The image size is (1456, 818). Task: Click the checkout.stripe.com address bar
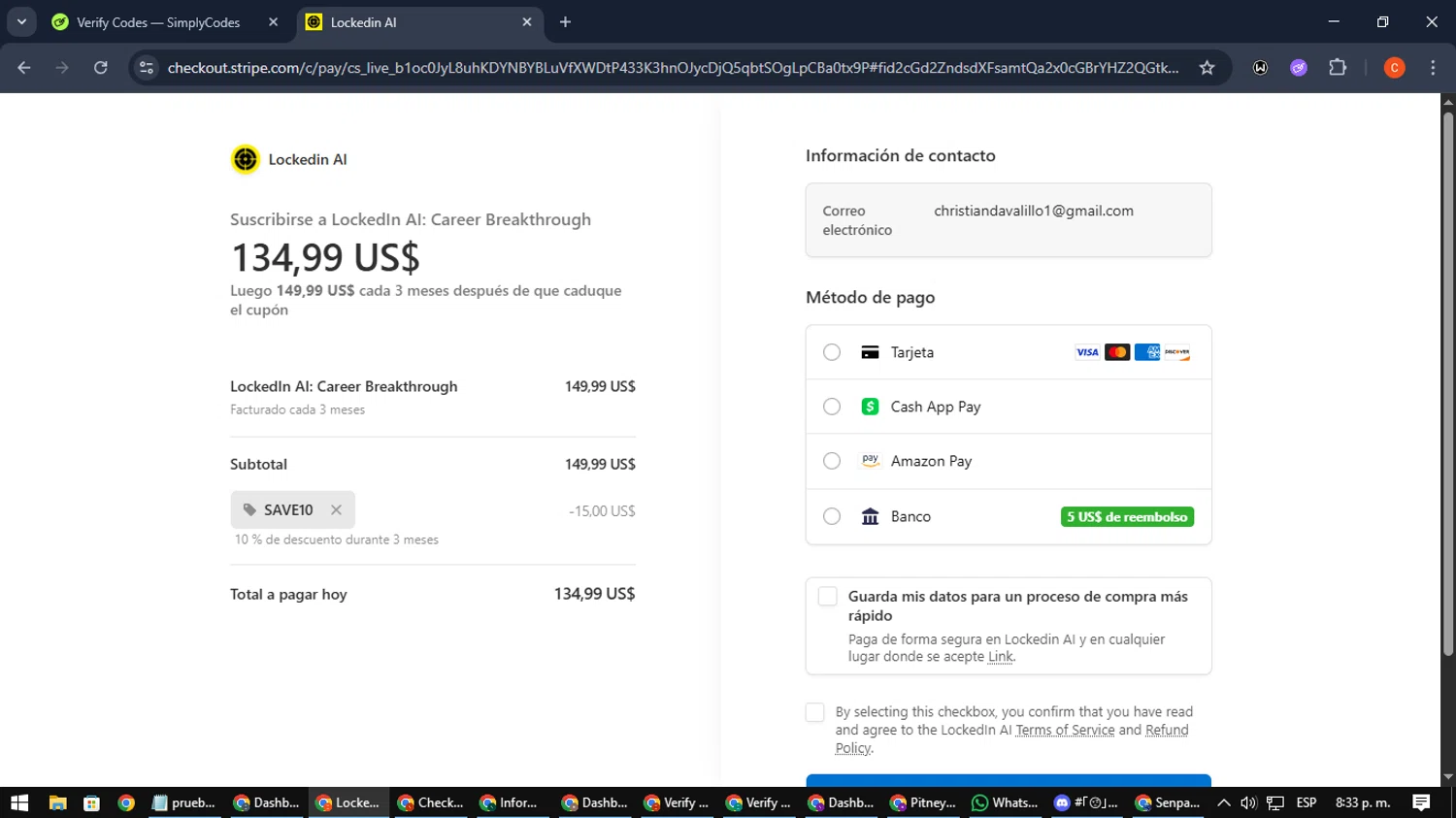(673, 68)
